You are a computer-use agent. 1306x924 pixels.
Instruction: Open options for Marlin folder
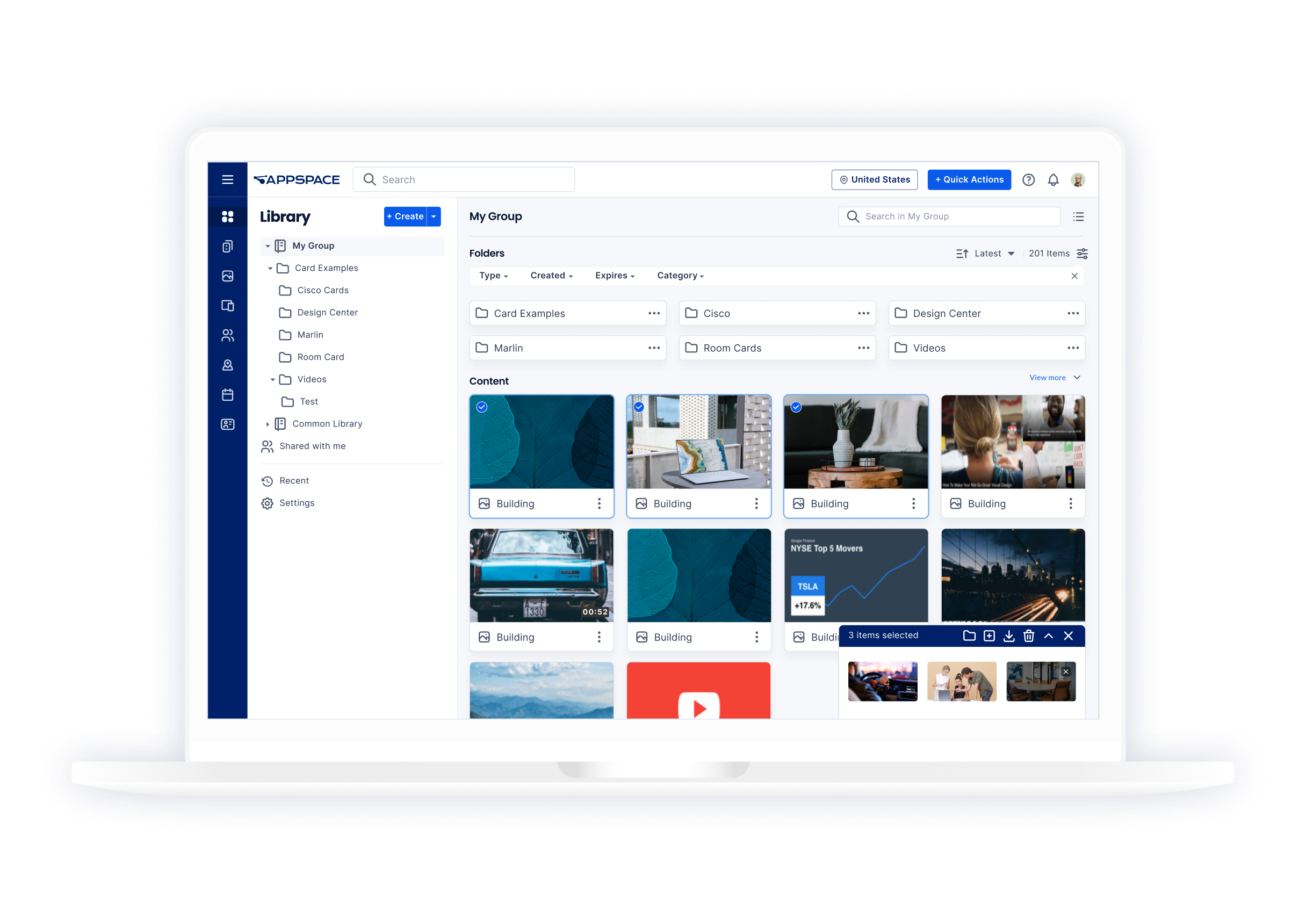(x=654, y=348)
